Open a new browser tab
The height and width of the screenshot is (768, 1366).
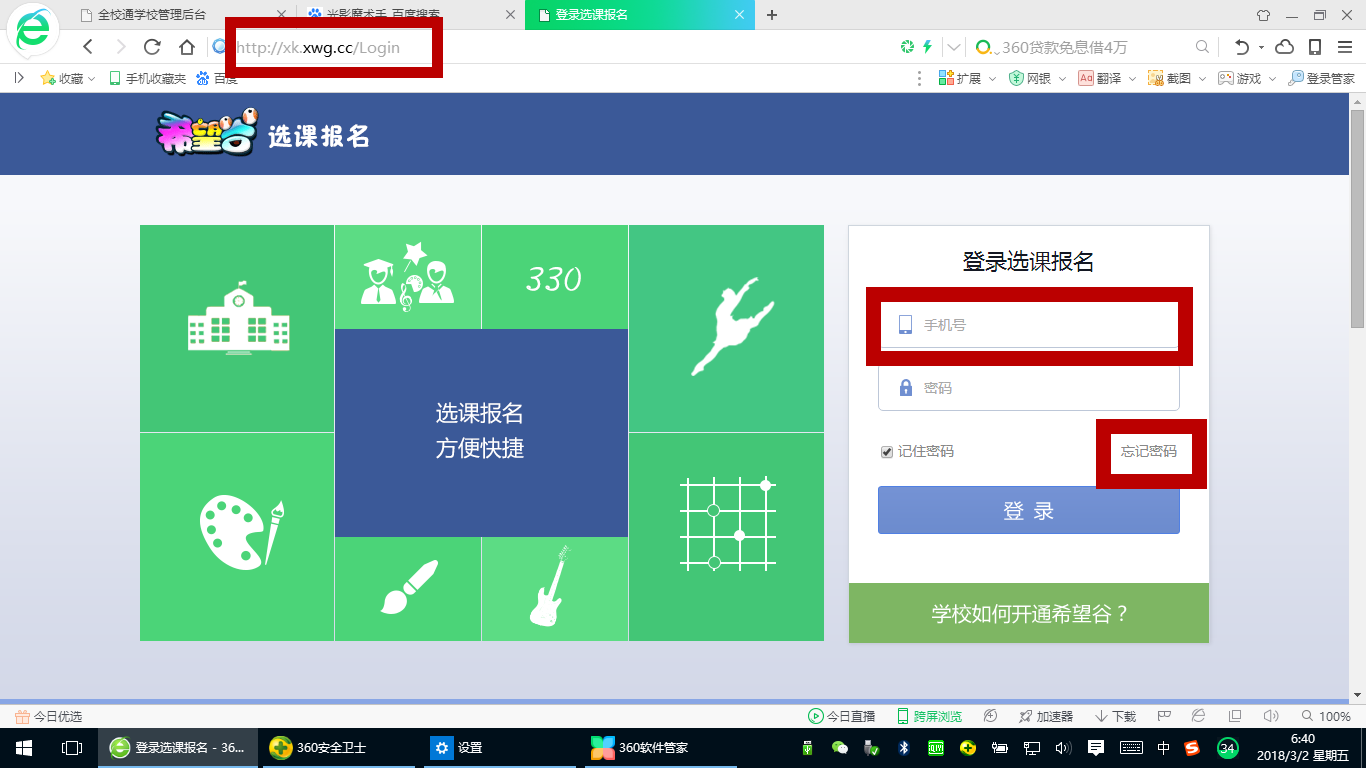(771, 15)
